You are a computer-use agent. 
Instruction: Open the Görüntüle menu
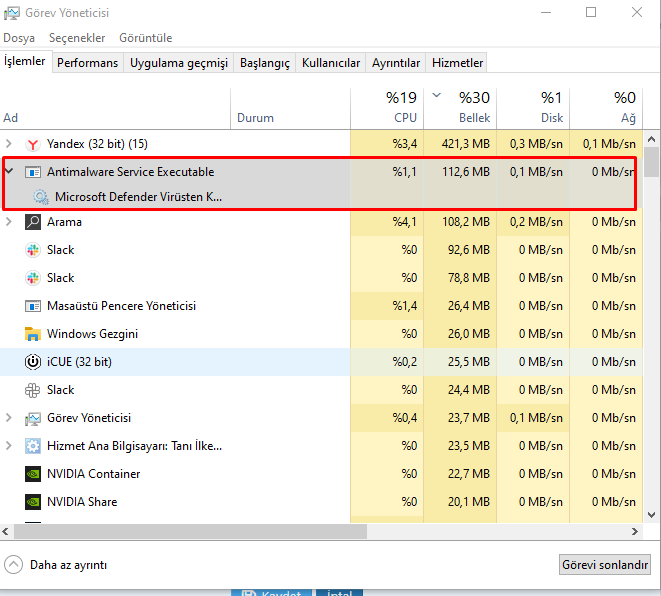145,38
